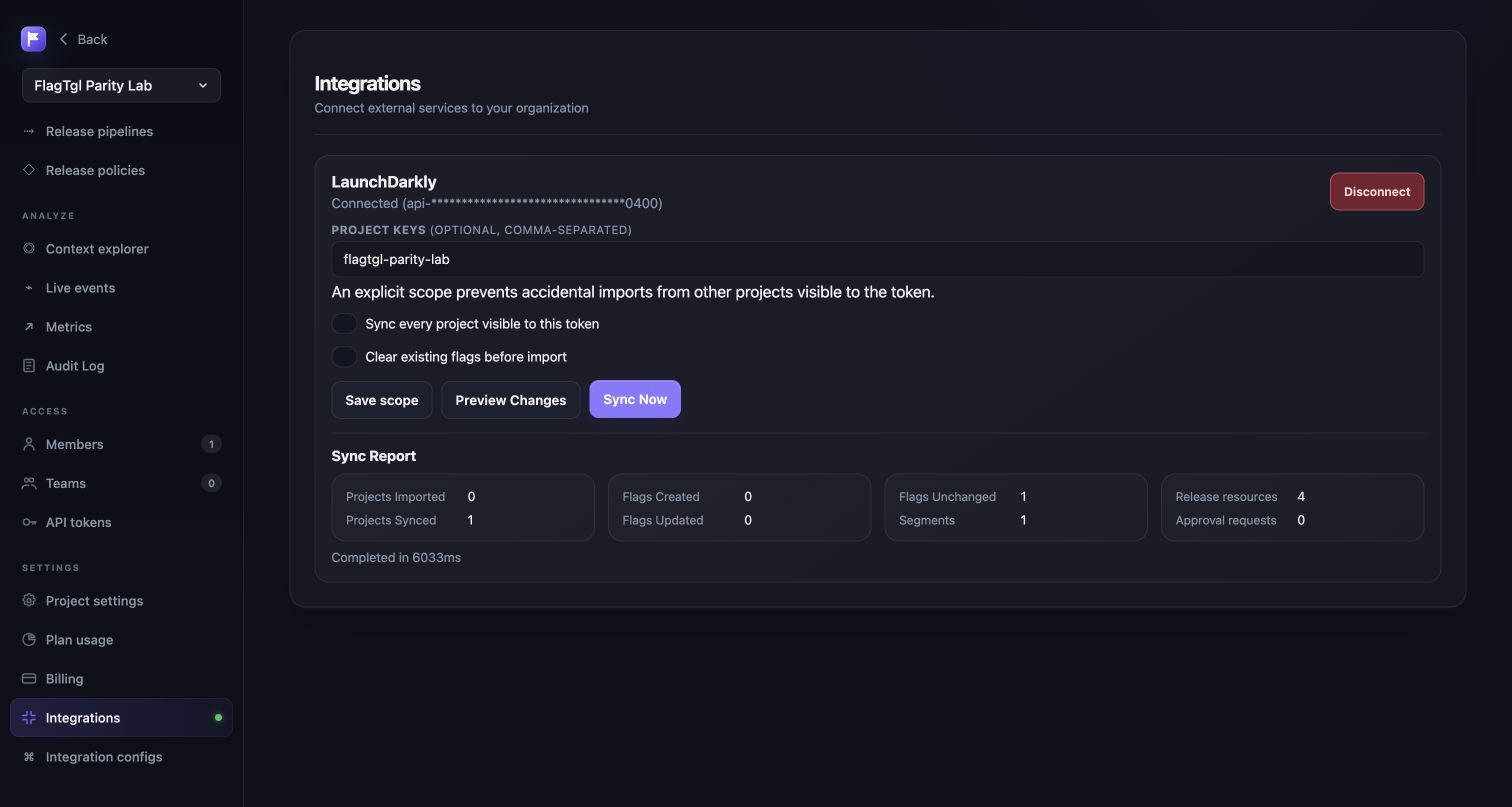Click the Segments stat row

point(963,520)
